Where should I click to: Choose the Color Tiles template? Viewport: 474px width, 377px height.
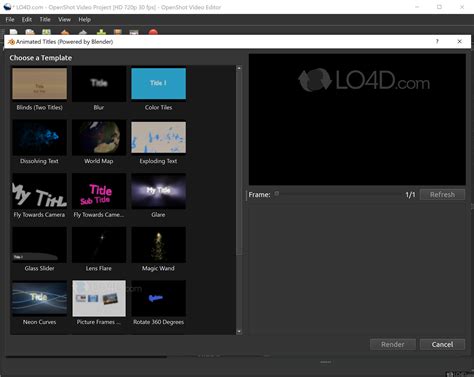158,89
